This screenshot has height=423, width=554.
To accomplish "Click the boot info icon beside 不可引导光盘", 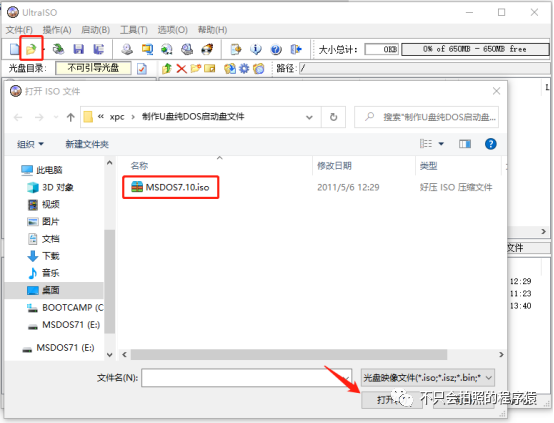I will point(142,68).
